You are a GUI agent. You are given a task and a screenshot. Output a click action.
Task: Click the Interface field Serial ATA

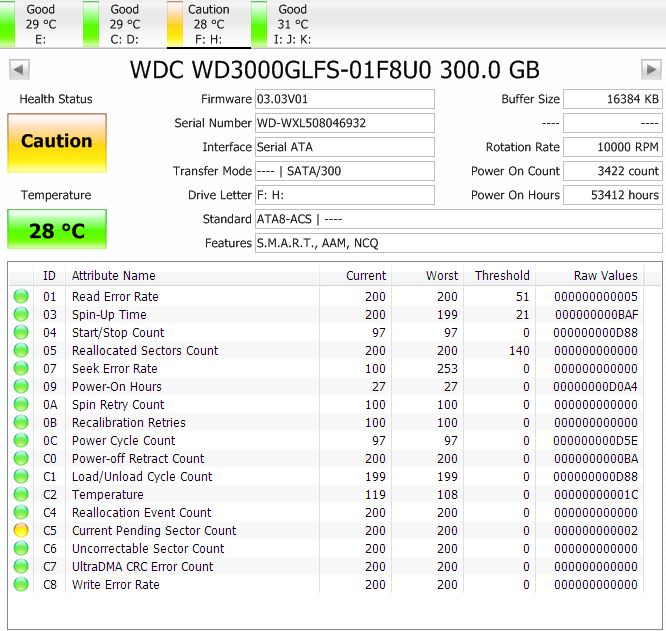pyautogui.click(x=344, y=147)
